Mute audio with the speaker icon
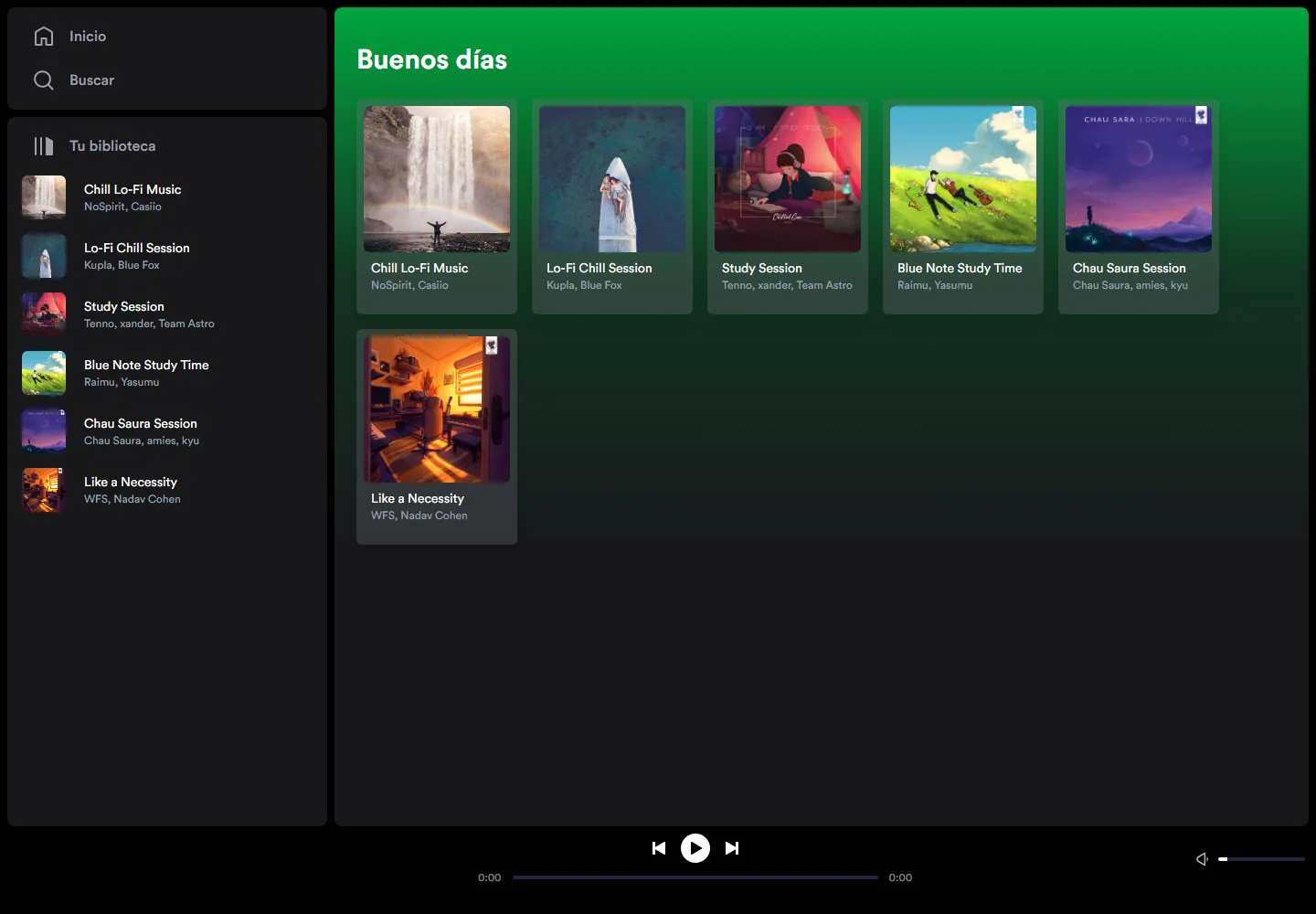The height and width of the screenshot is (914, 1316). [1203, 859]
